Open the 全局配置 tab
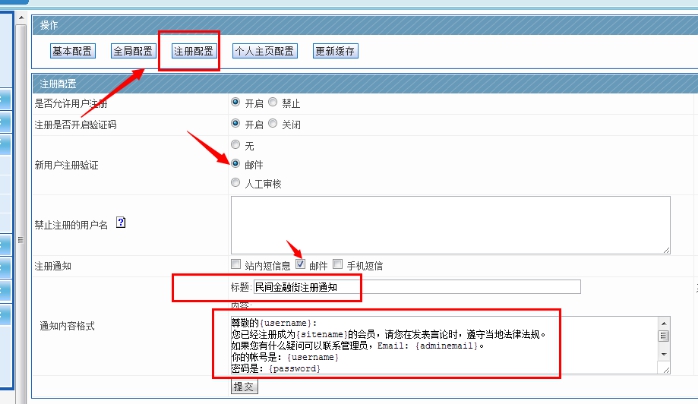The width and height of the screenshot is (698, 404). point(133,51)
